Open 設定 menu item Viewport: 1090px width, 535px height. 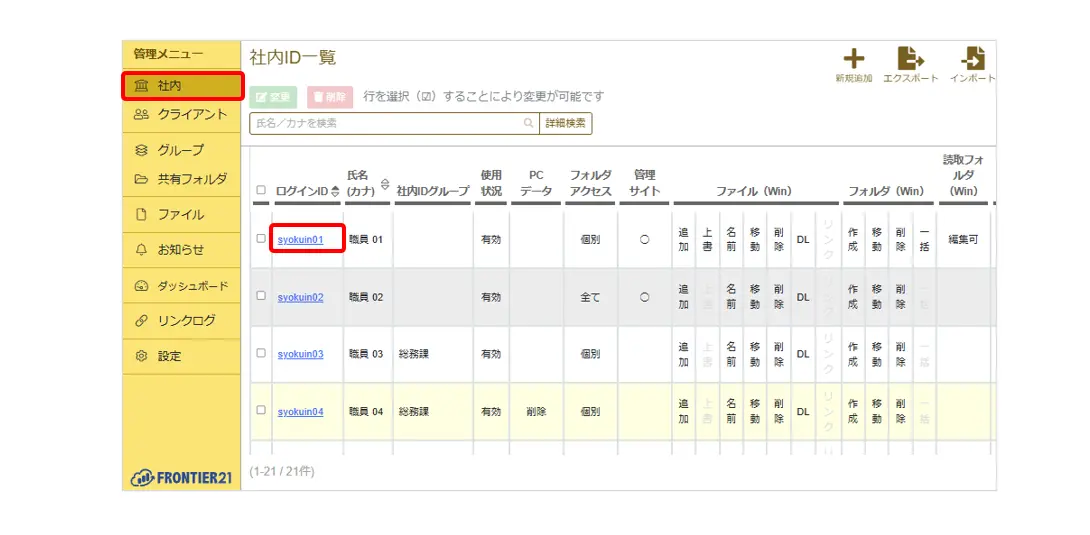[x=181, y=356]
